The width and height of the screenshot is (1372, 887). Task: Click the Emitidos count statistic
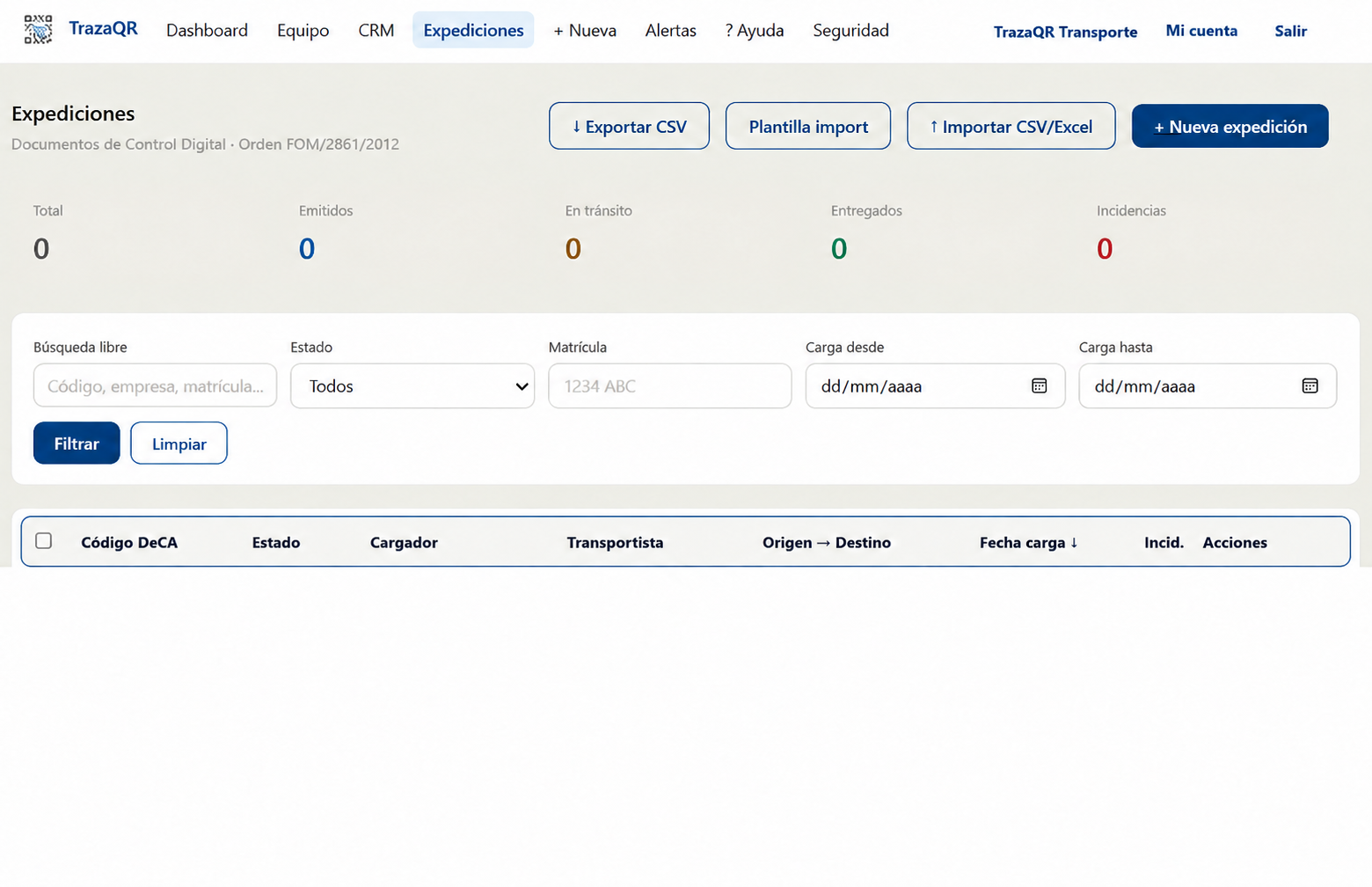coord(307,249)
